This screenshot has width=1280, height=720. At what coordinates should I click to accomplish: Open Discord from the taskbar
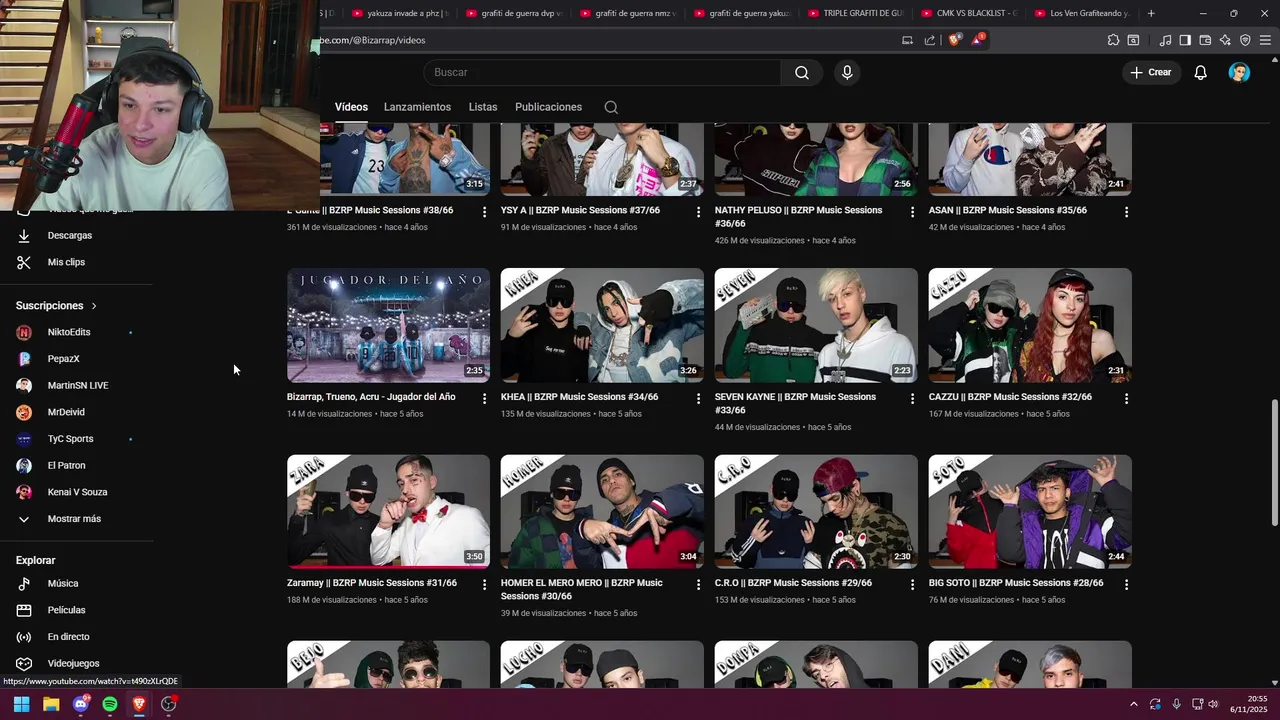[x=81, y=704]
